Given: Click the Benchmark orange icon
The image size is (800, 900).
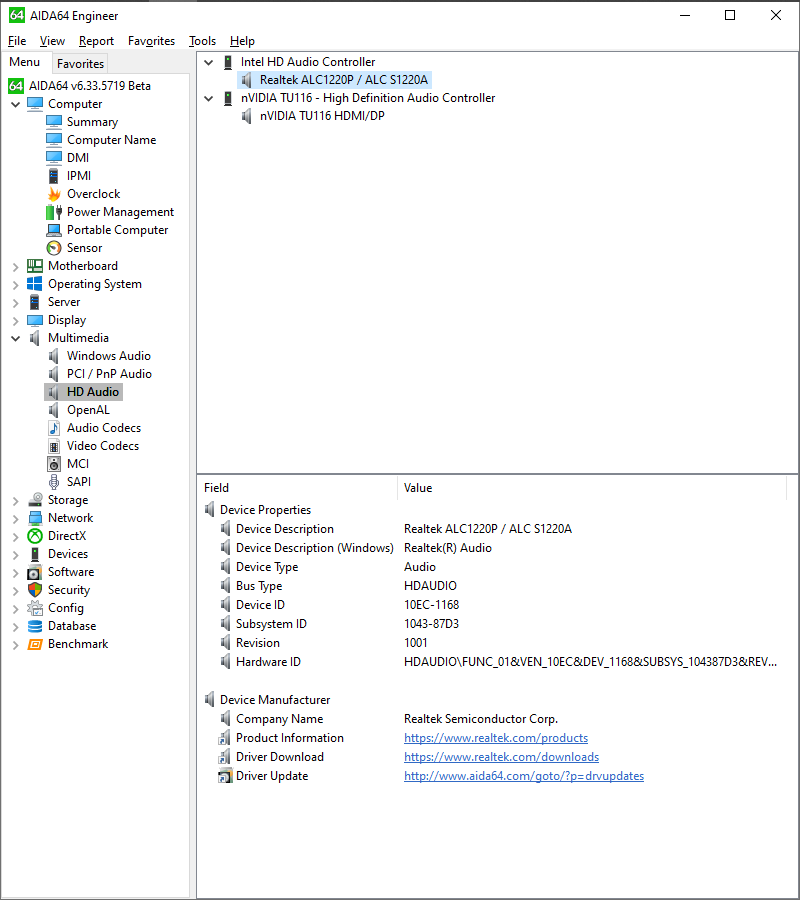Looking at the screenshot, I should [35, 644].
